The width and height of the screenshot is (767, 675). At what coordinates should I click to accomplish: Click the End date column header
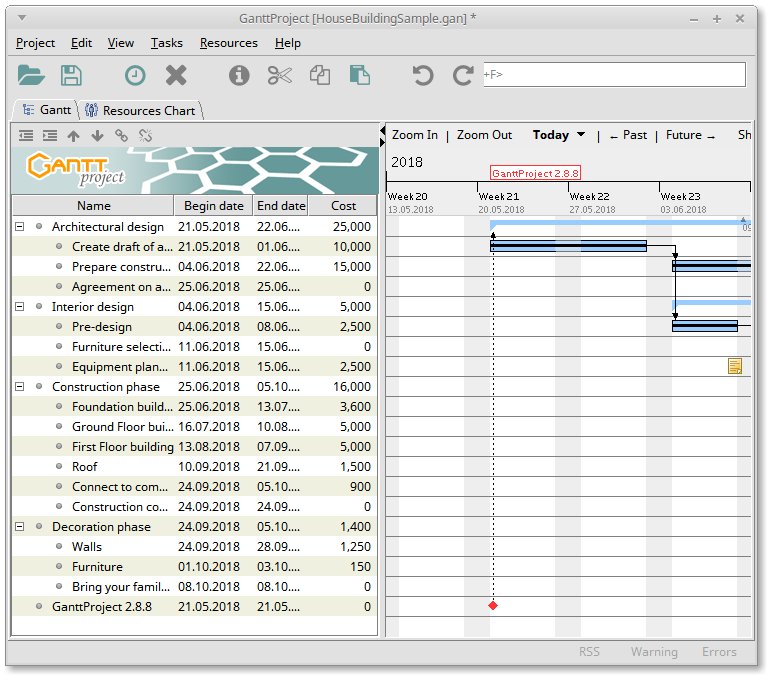click(x=281, y=205)
